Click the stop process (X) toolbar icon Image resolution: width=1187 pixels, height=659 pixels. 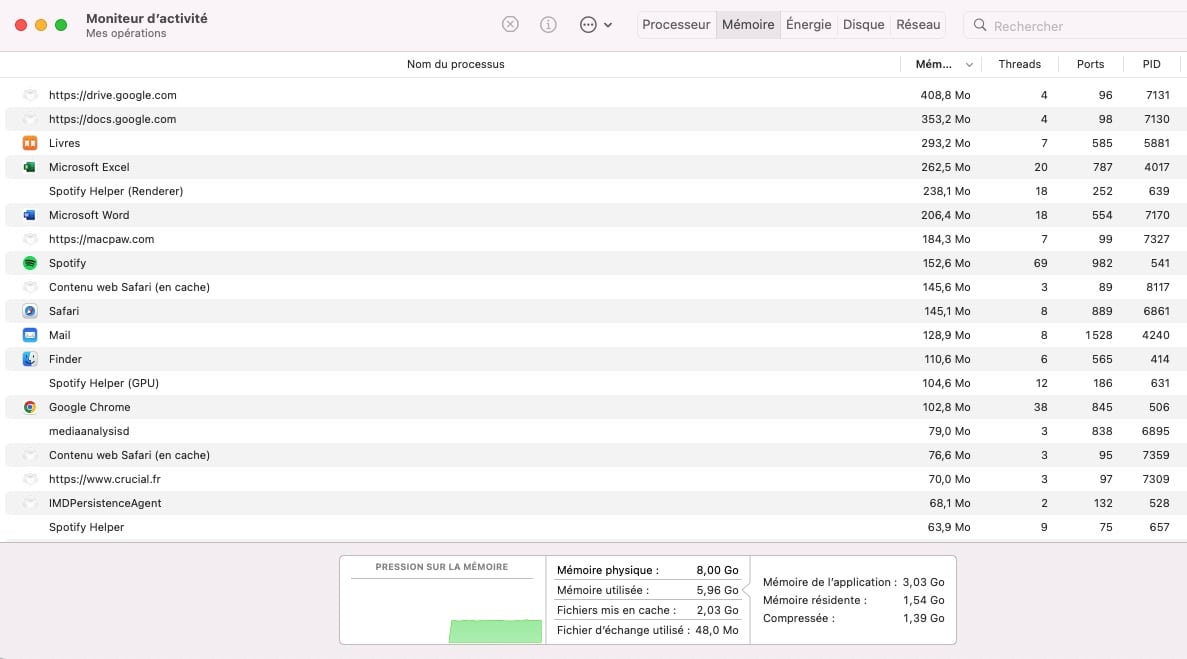tap(510, 24)
